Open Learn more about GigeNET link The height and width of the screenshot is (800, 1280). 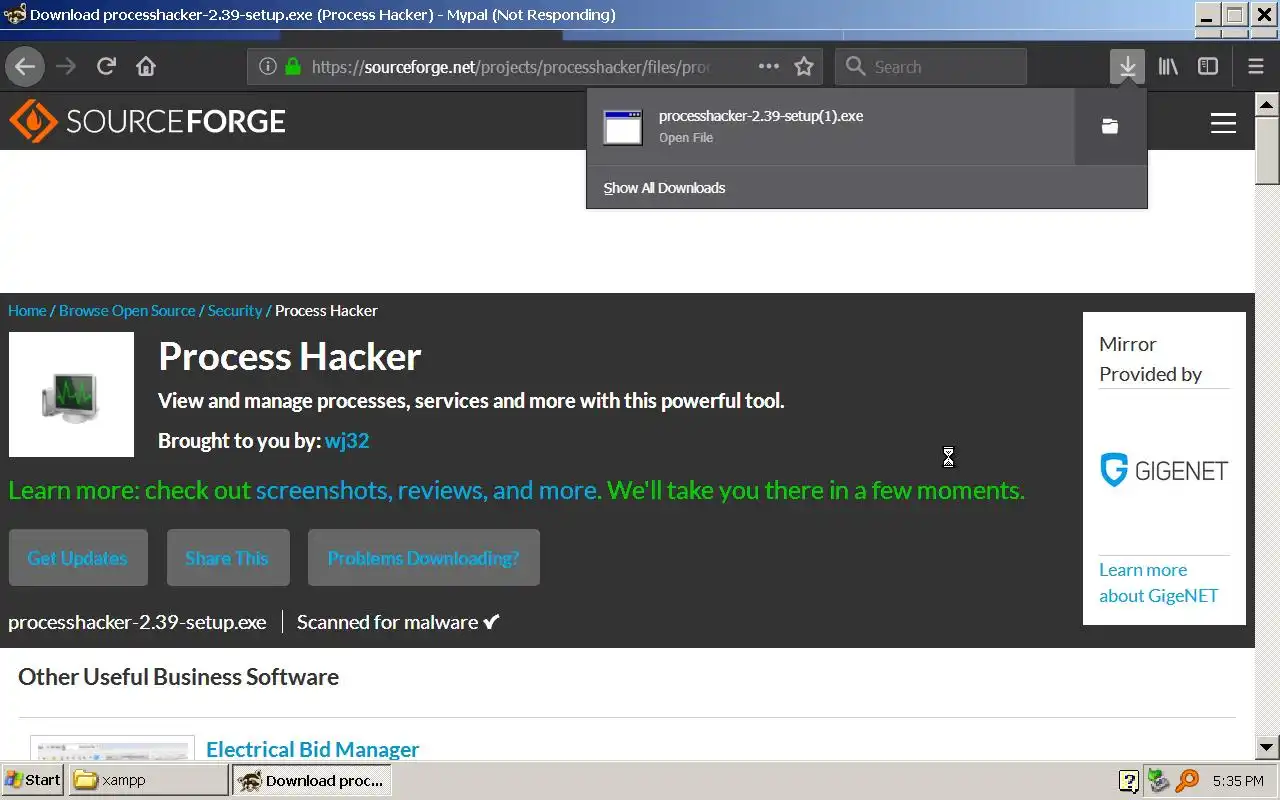point(1158,583)
